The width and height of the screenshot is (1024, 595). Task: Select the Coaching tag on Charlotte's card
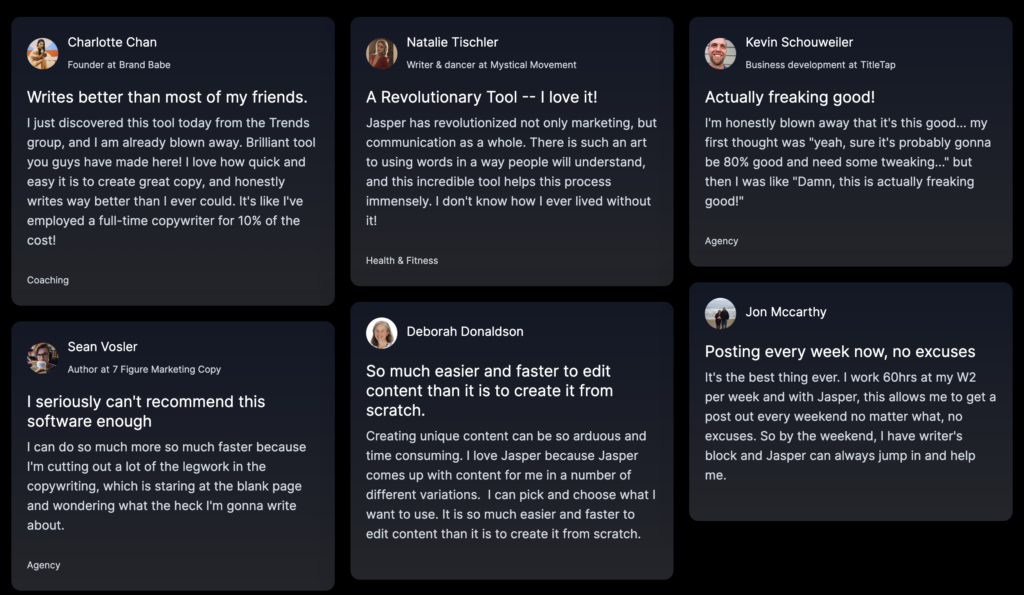point(48,280)
